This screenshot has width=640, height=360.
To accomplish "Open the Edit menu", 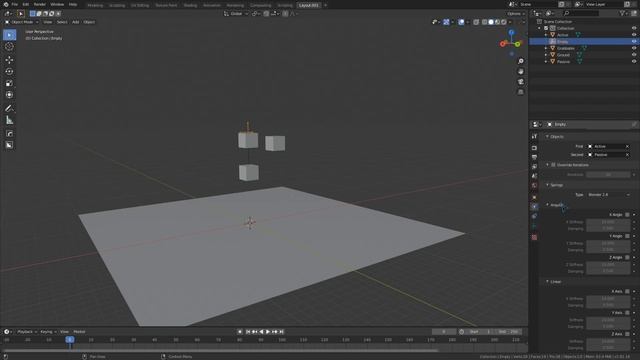I will click(x=26, y=4).
